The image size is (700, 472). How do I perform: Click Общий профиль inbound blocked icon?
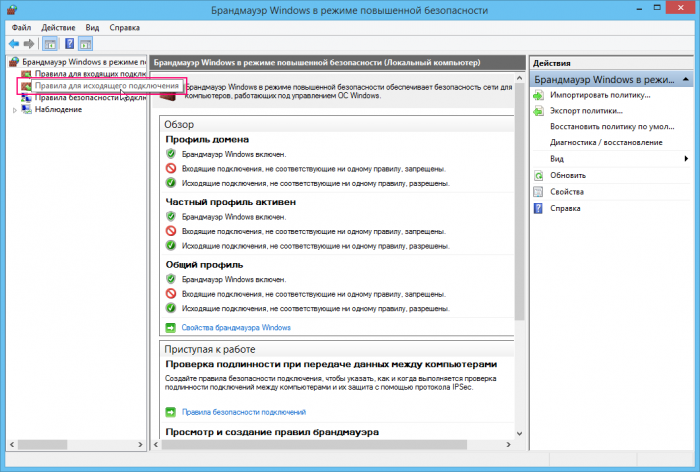171,293
